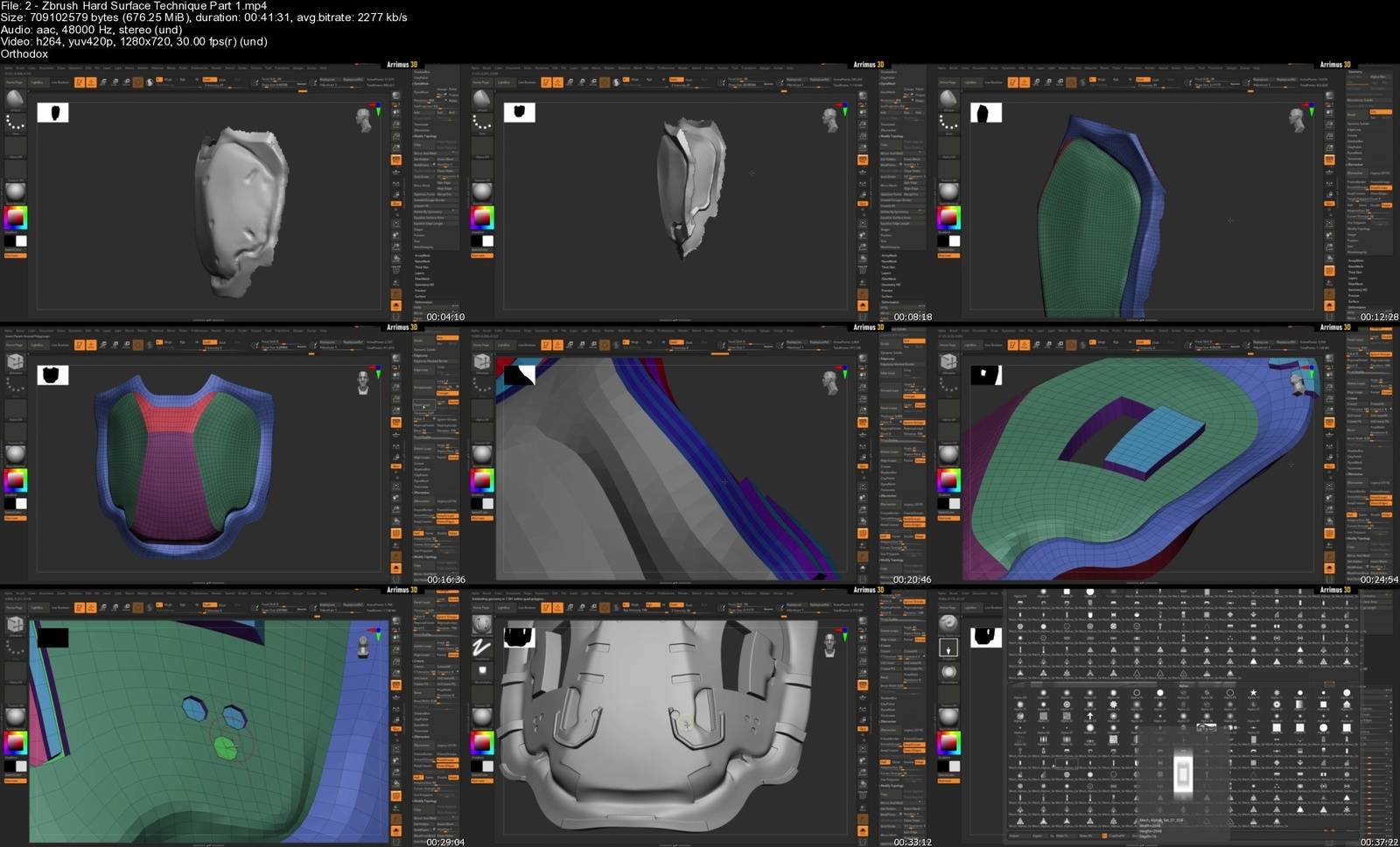Pick a hue in the 00:04:10 frame color picker
1400x847 pixels.
(x=15, y=218)
